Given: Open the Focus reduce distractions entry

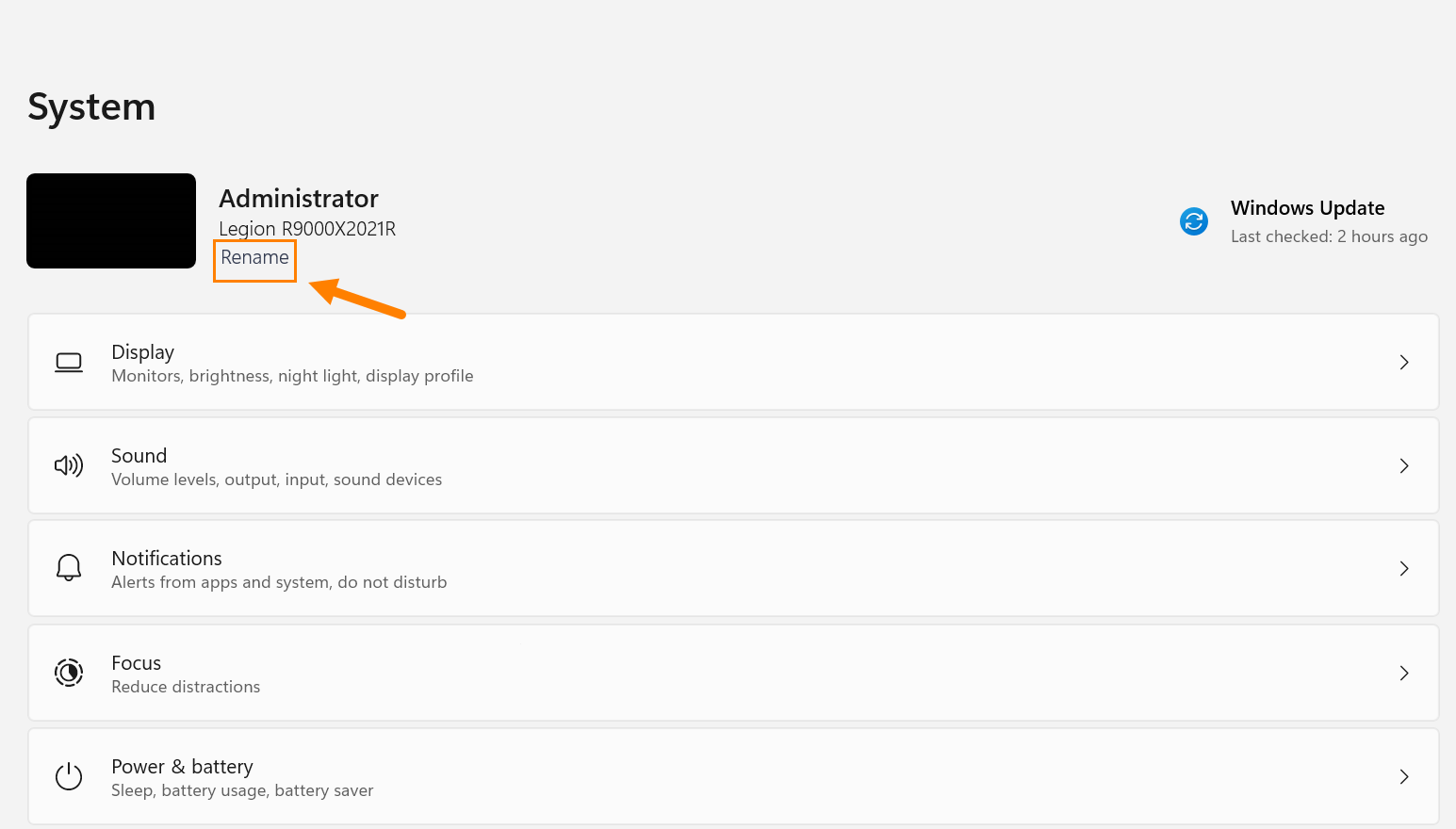Looking at the screenshot, I should coord(733,673).
